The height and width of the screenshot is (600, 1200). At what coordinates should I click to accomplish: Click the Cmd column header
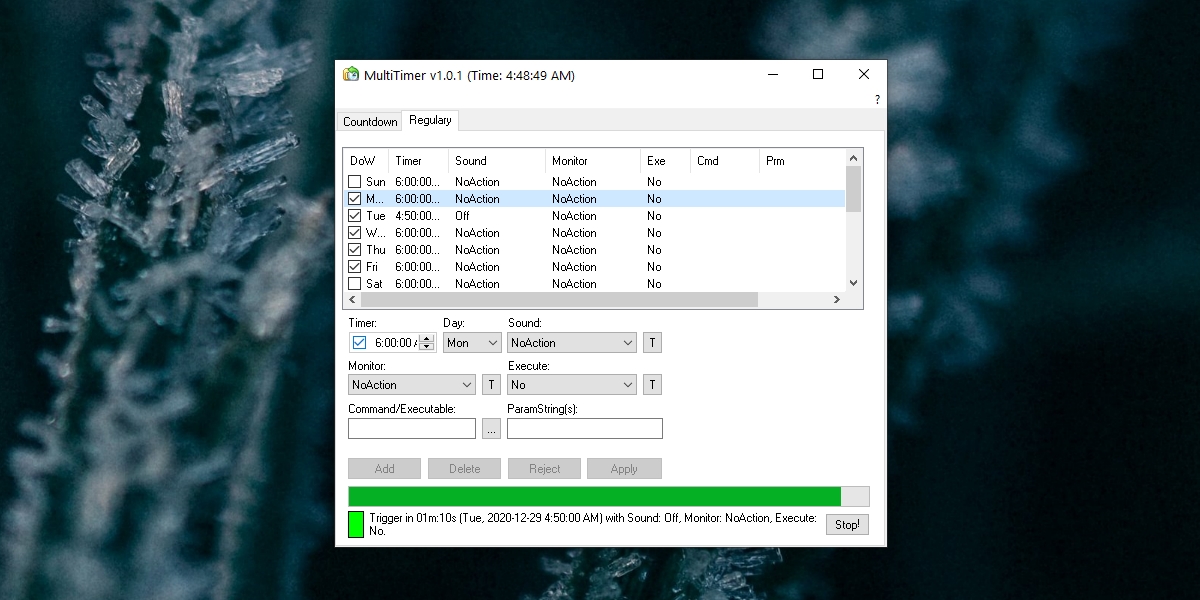tap(724, 161)
